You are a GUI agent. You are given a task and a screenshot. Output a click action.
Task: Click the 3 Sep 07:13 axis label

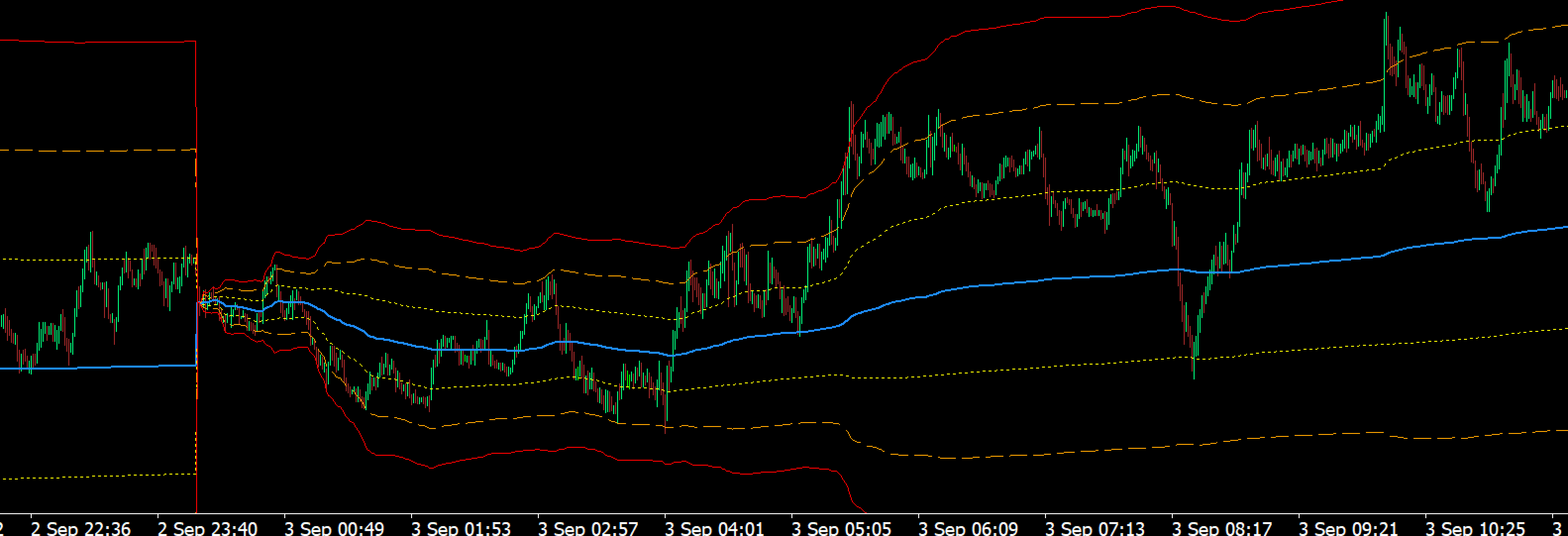(1095, 528)
